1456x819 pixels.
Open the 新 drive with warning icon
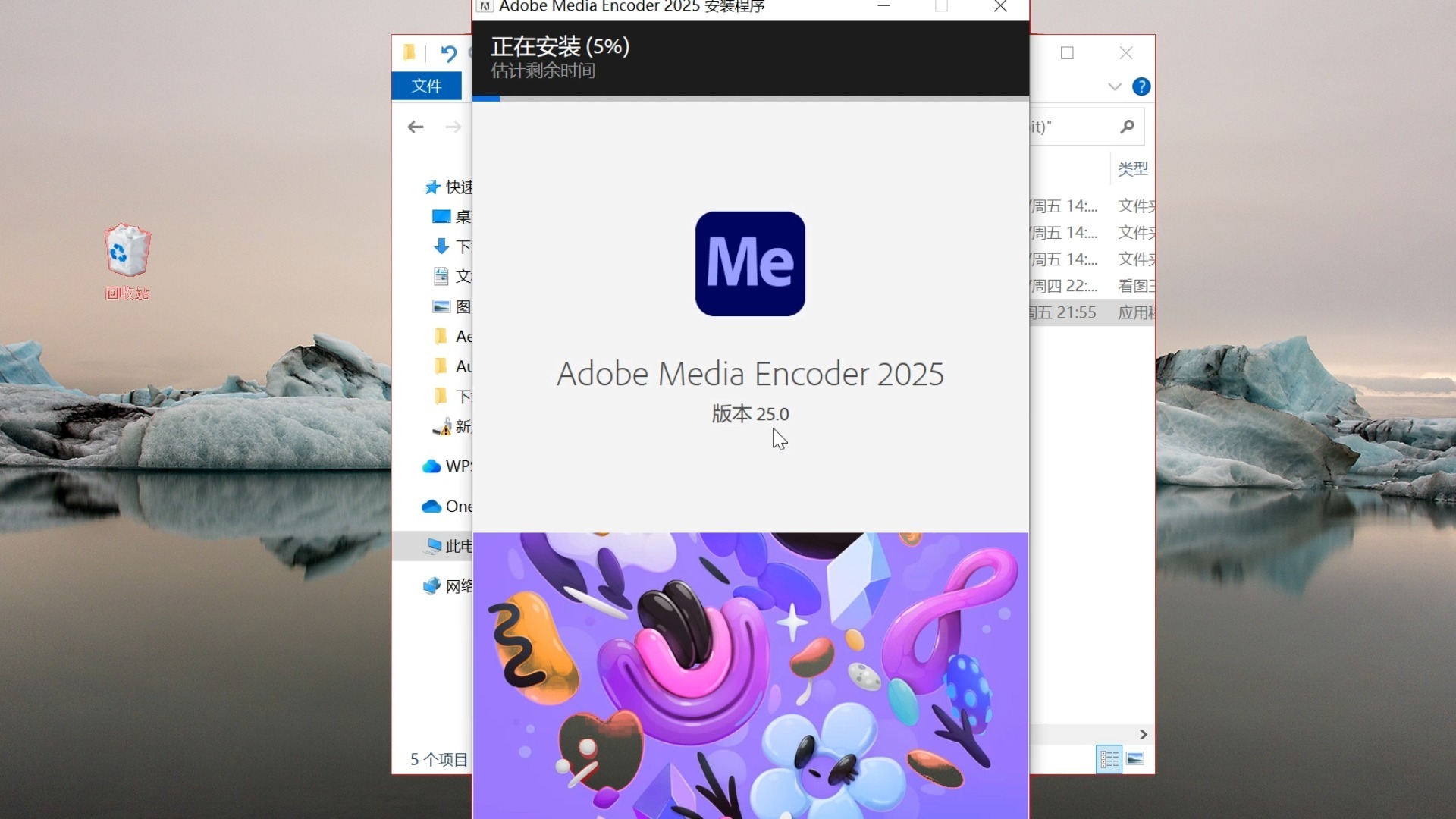coord(451,426)
